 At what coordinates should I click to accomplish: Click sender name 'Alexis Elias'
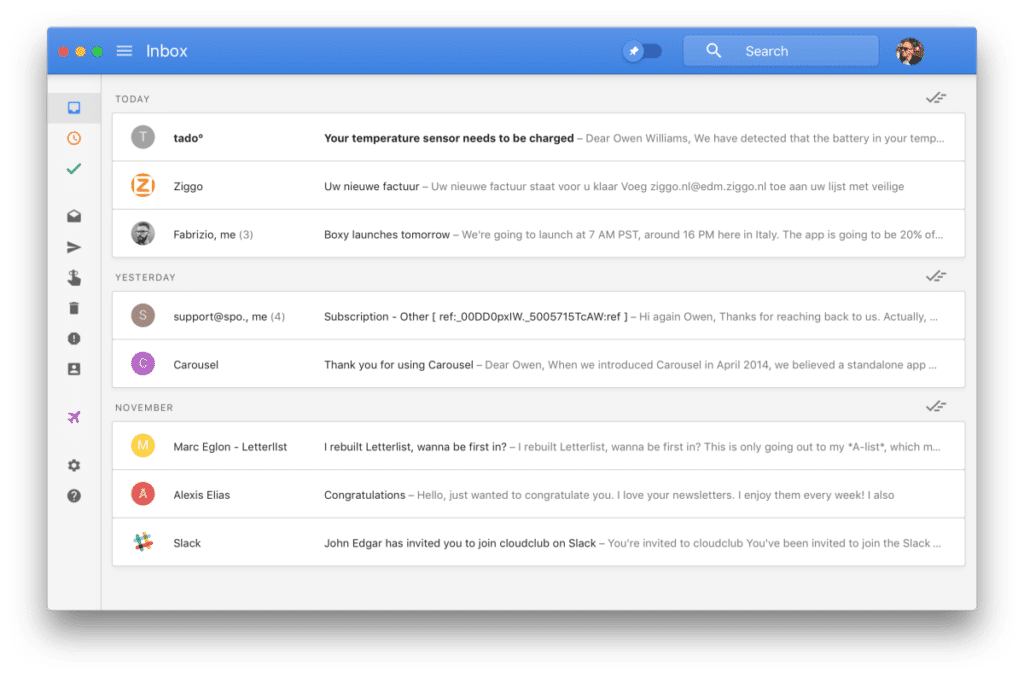click(x=202, y=495)
